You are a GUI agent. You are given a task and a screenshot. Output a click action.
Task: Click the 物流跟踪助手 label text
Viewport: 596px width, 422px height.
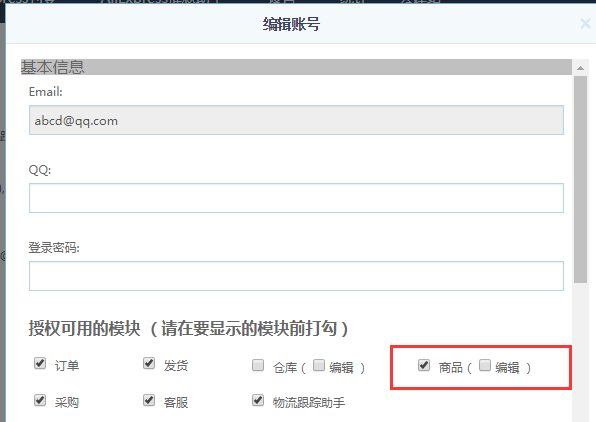(x=309, y=402)
